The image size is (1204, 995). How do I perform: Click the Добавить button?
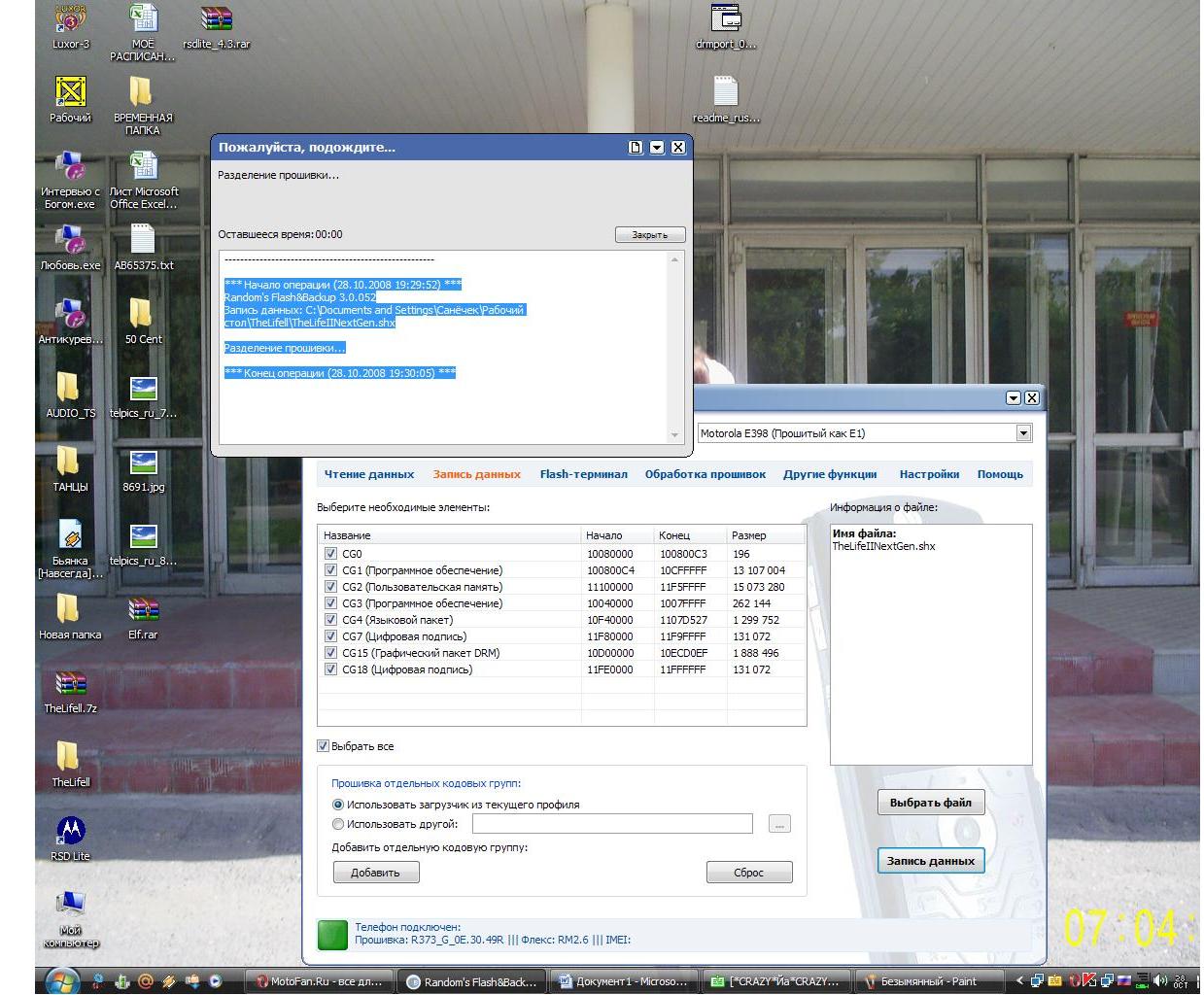[x=376, y=873]
